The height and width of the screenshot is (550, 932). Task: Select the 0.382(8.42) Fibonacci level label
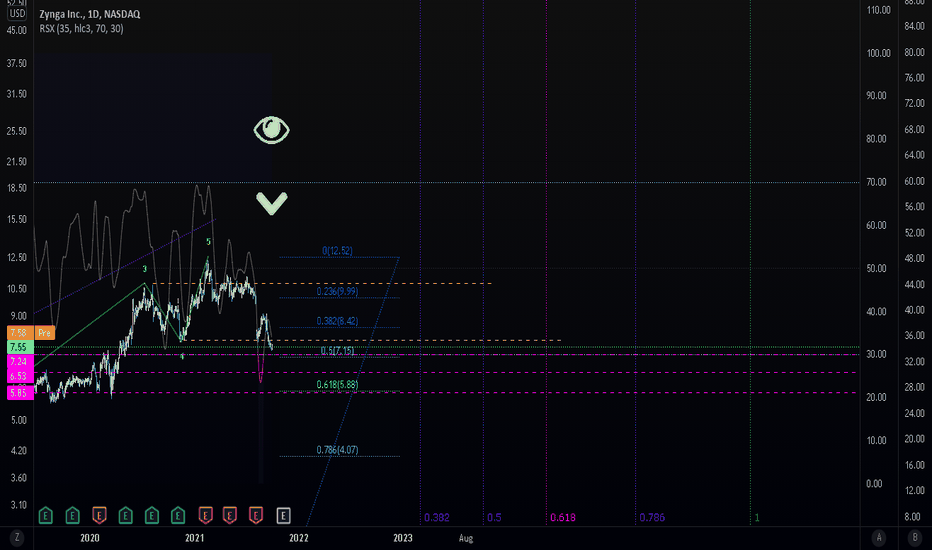(337, 321)
